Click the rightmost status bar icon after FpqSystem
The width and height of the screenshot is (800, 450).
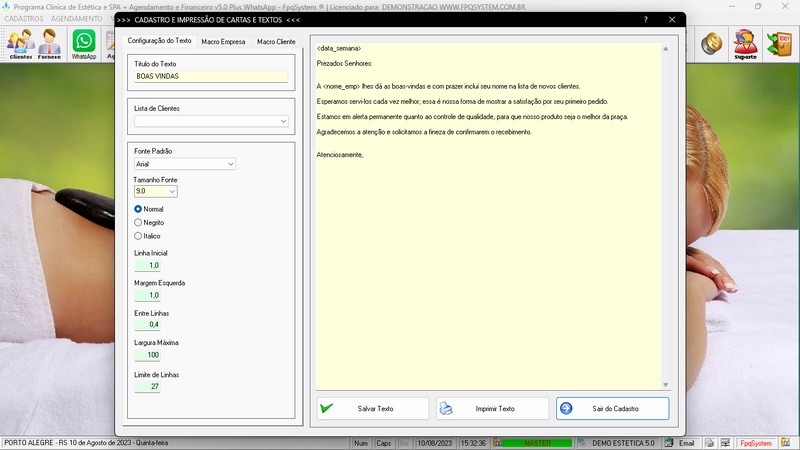point(786,443)
